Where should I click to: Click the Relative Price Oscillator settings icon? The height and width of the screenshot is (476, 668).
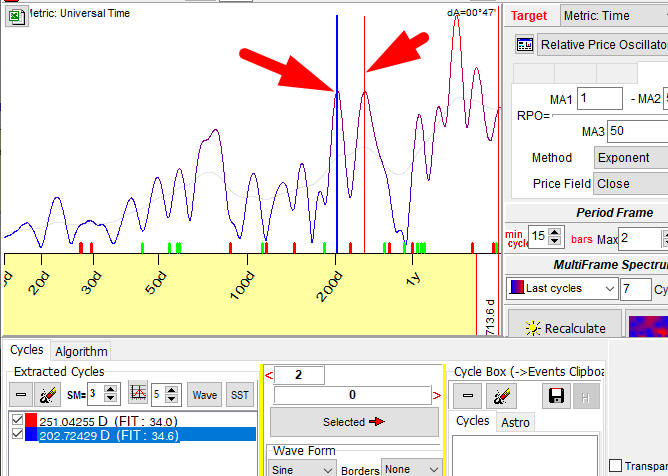pos(524,45)
